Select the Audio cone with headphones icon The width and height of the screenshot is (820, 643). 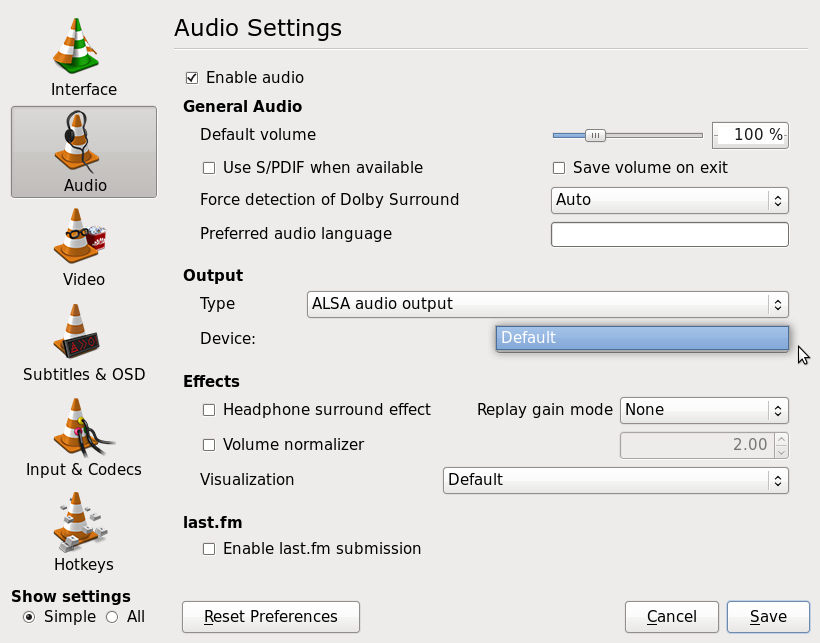tap(77, 141)
